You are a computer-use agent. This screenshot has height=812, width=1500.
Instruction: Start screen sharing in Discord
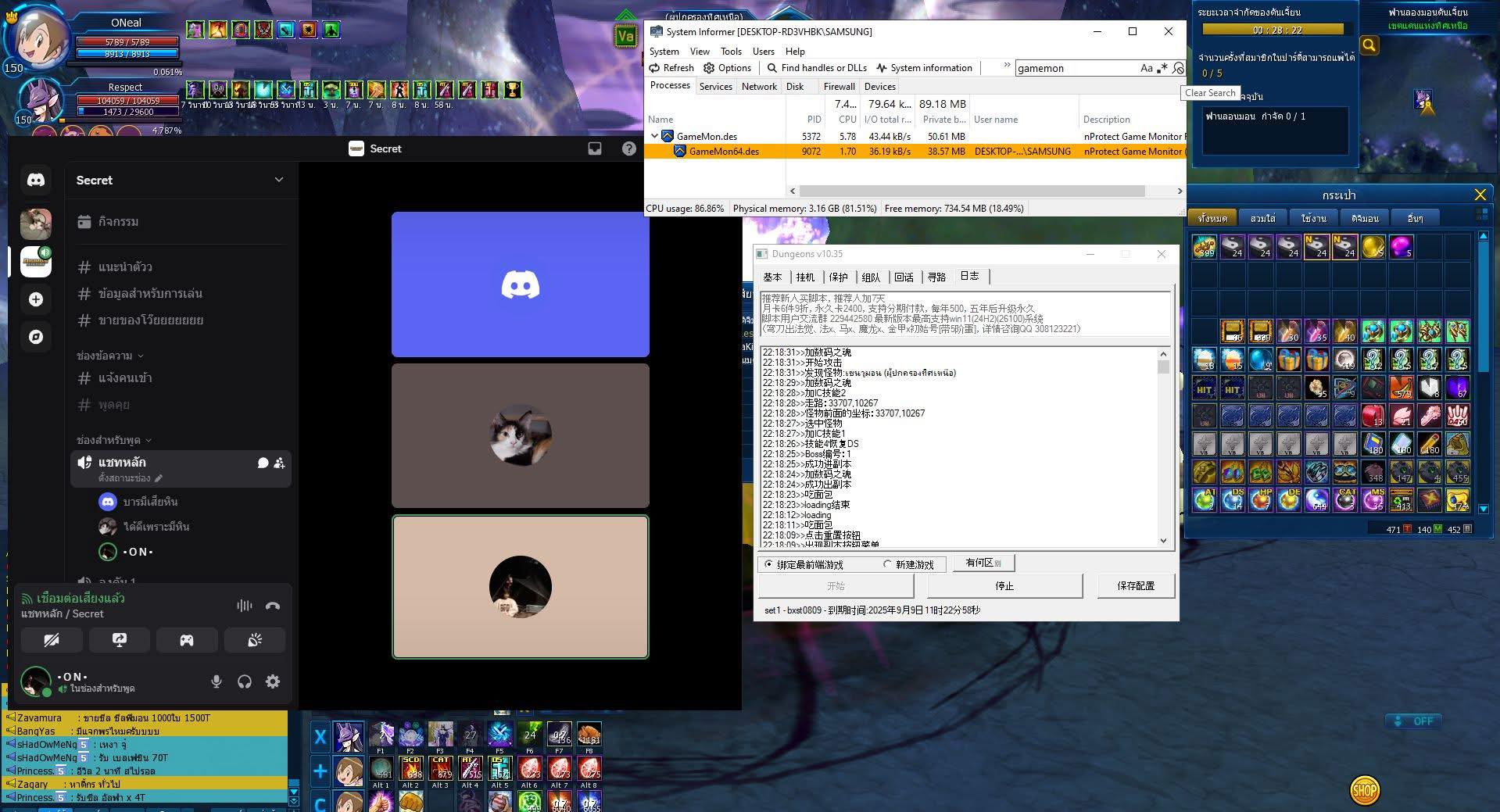coord(120,640)
